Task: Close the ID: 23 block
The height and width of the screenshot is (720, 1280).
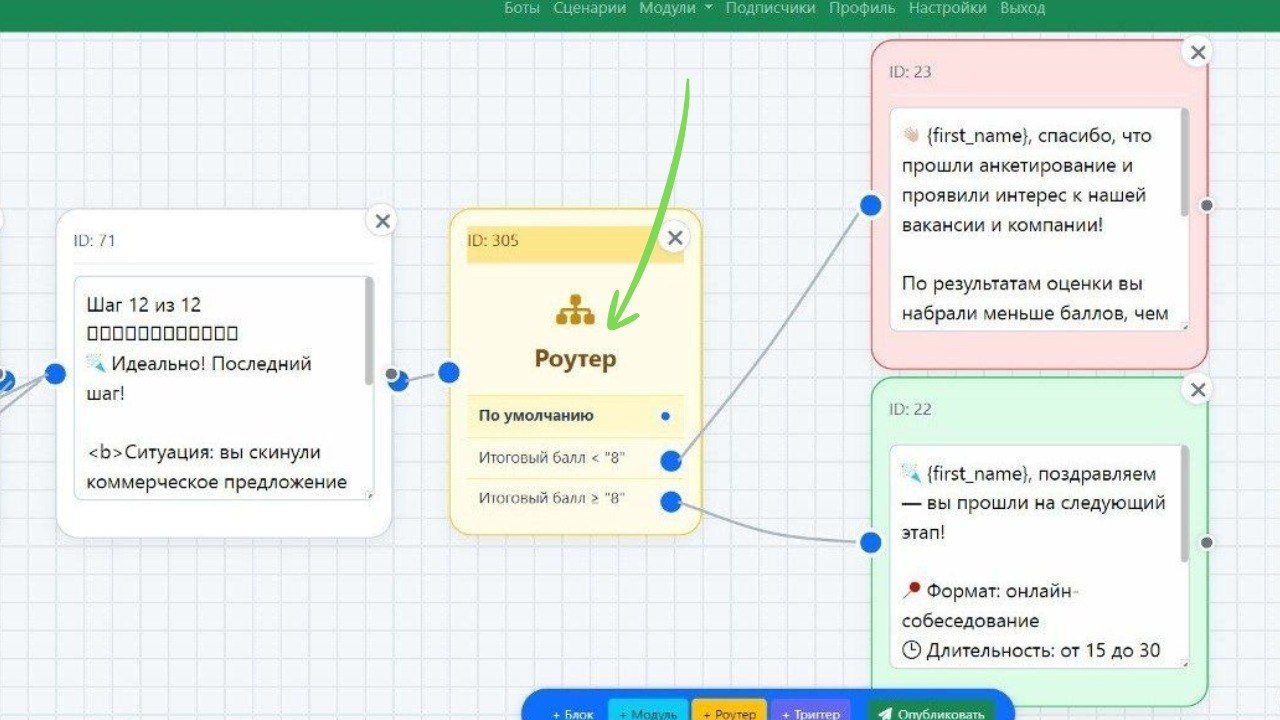Action: click(x=1198, y=52)
